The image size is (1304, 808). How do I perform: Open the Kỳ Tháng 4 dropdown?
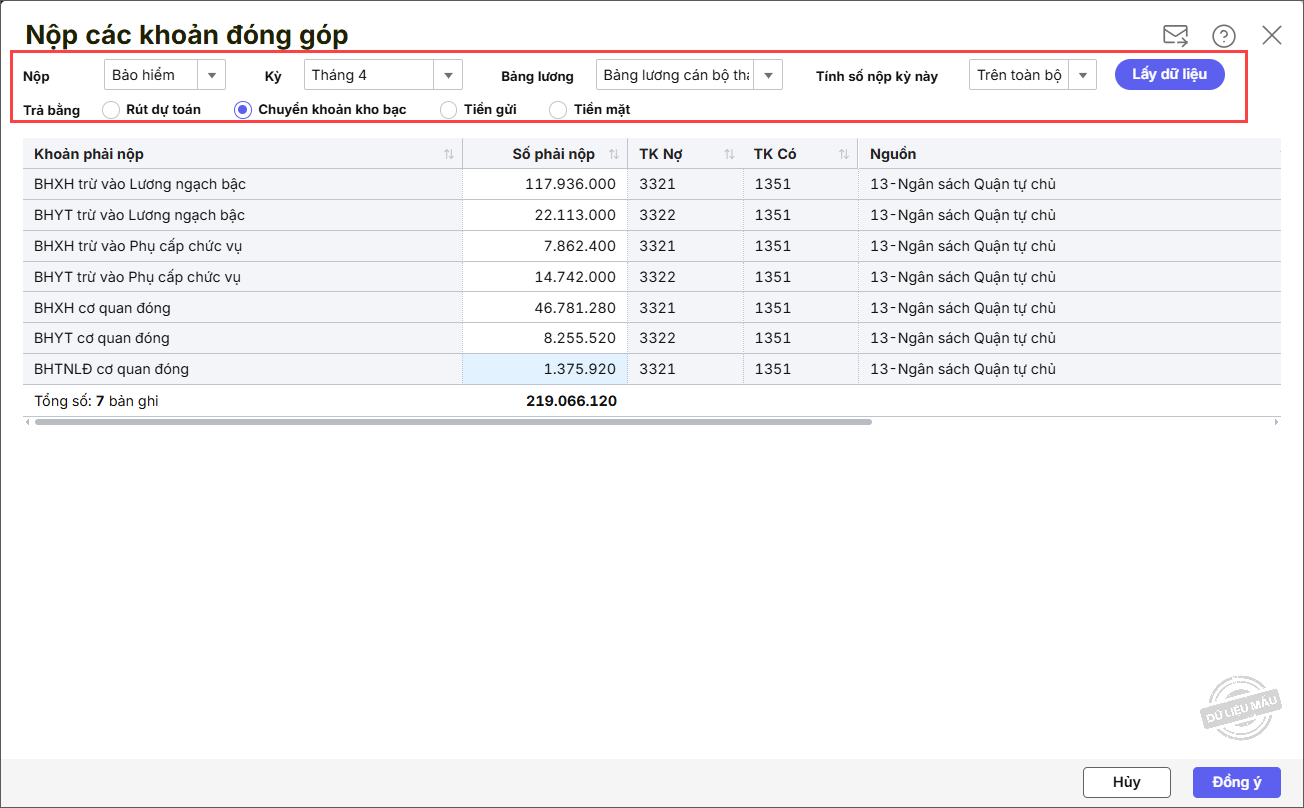(x=447, y=75)
